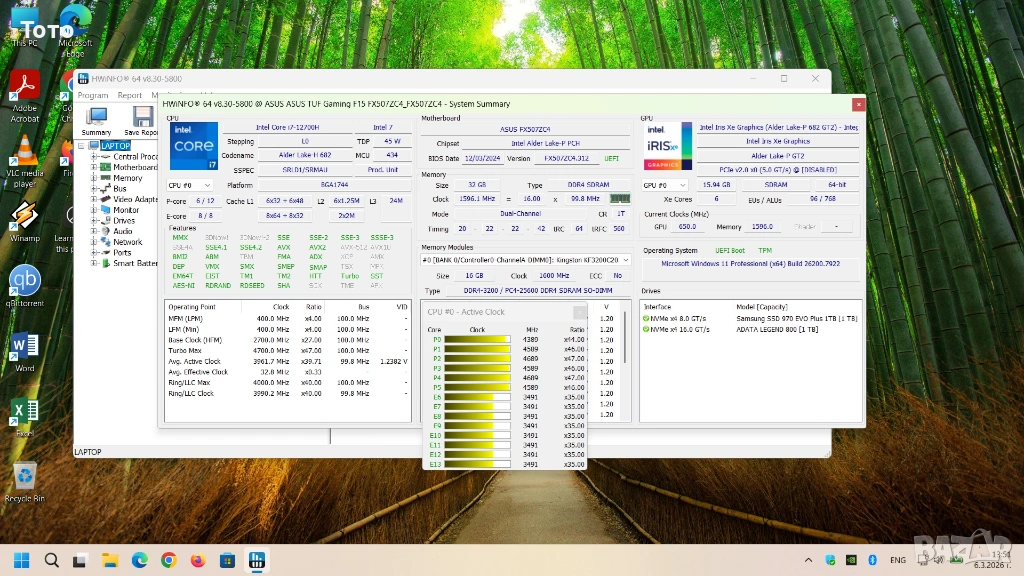The image size is (1024, 576).
Task: Open the Program menu
Action: point(93,95)
